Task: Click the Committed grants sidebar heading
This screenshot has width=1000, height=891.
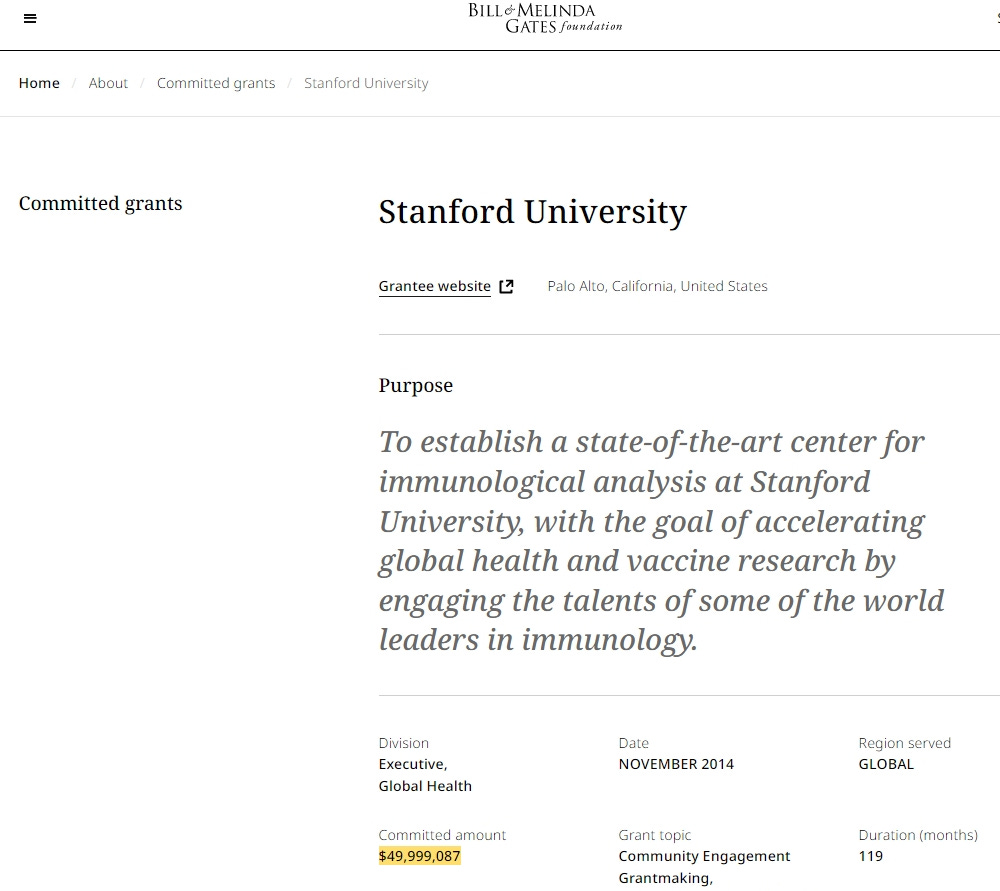Action: click(100, 203)
